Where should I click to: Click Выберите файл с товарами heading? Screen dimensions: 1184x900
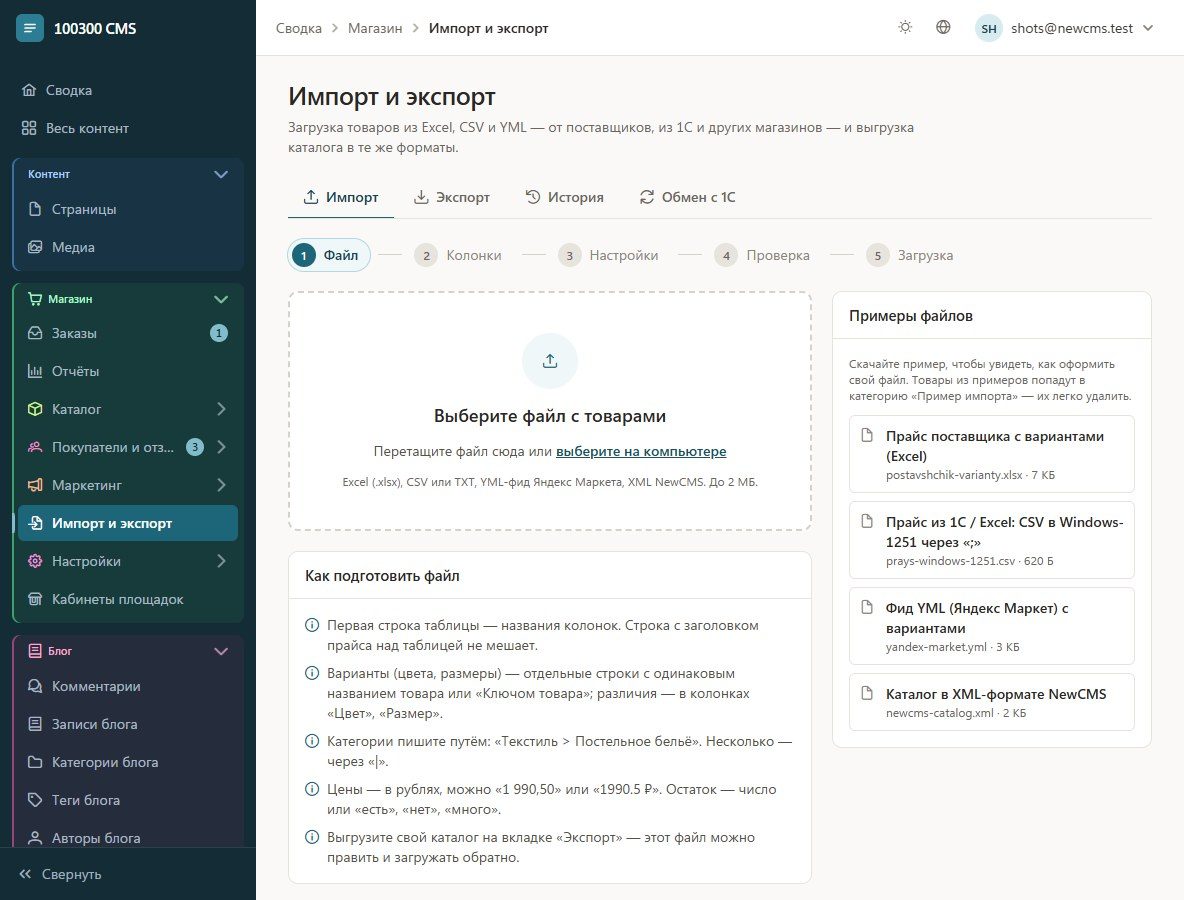pos(550,416)
